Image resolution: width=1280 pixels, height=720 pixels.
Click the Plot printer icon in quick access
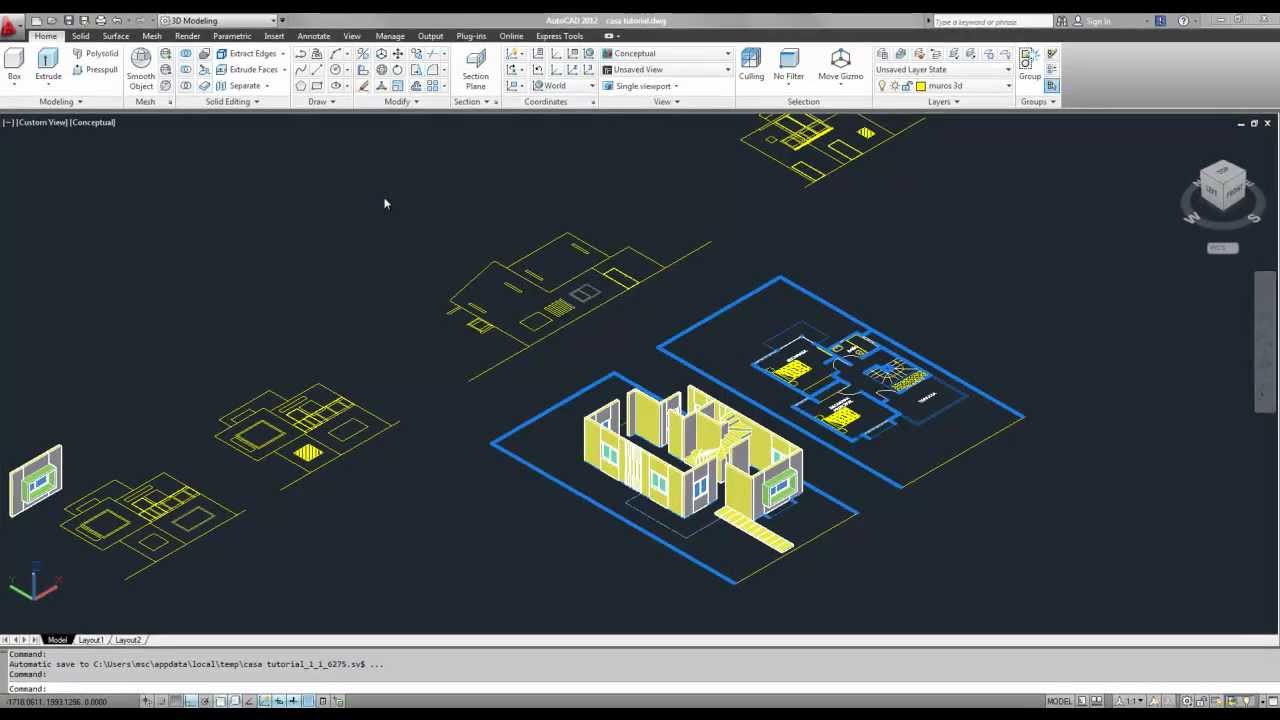click(x=100, y=21)
